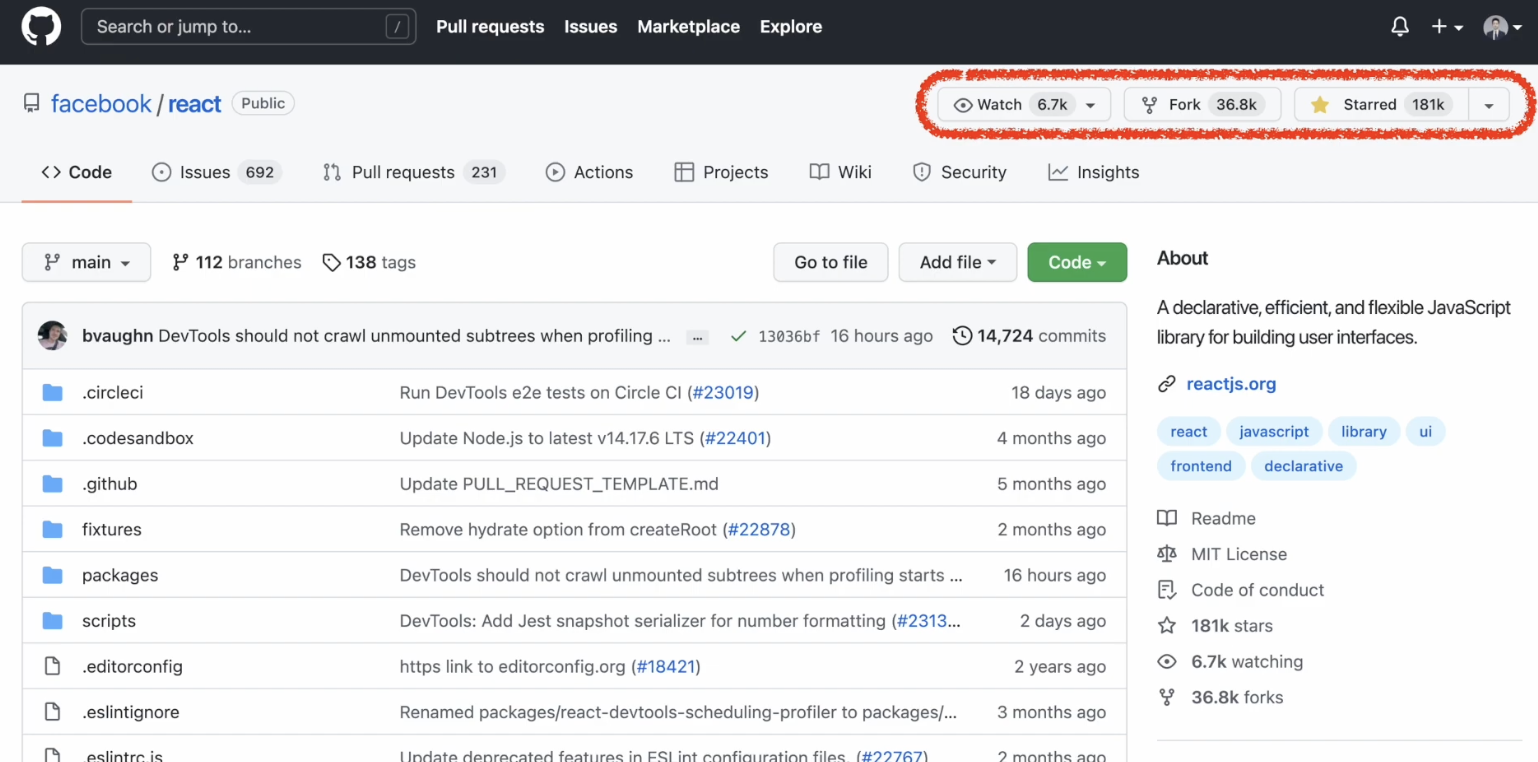Open Update PULL_REQUEST_TEMPLATE.md commit message
This screenshot has height=762, width=1538.
[x=559, y=484]
